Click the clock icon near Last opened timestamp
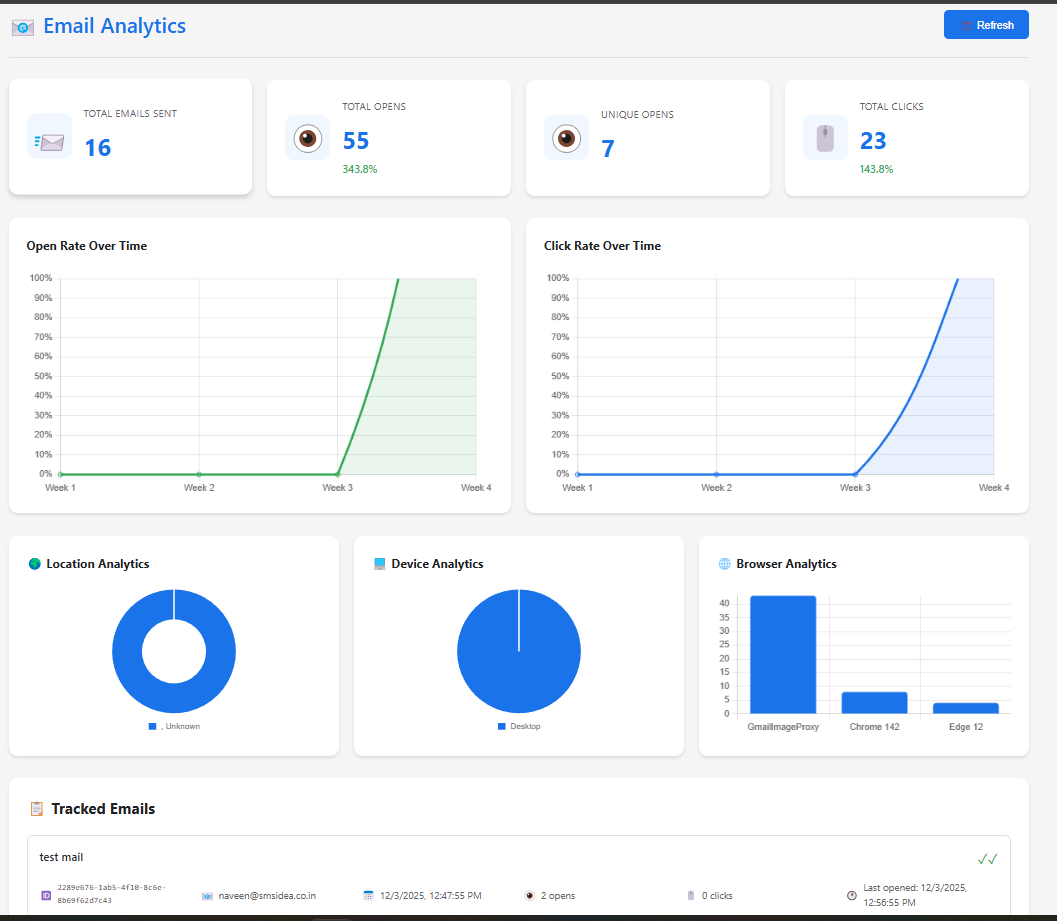Screen dimensions: 1057x921 click(852, 895)
